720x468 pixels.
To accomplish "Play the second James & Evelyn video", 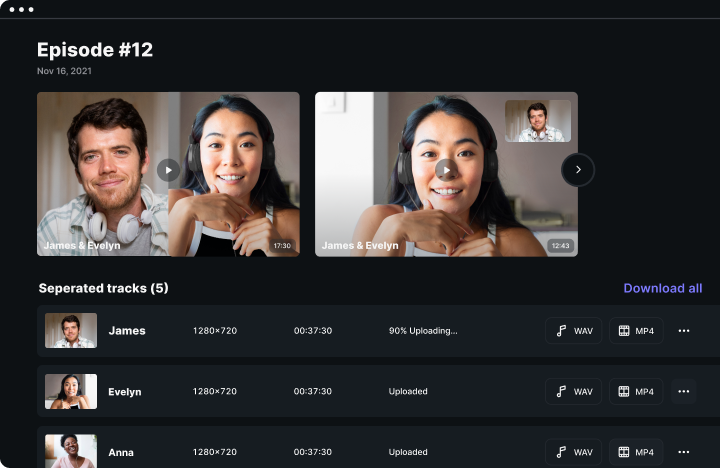I will point(446,170).
